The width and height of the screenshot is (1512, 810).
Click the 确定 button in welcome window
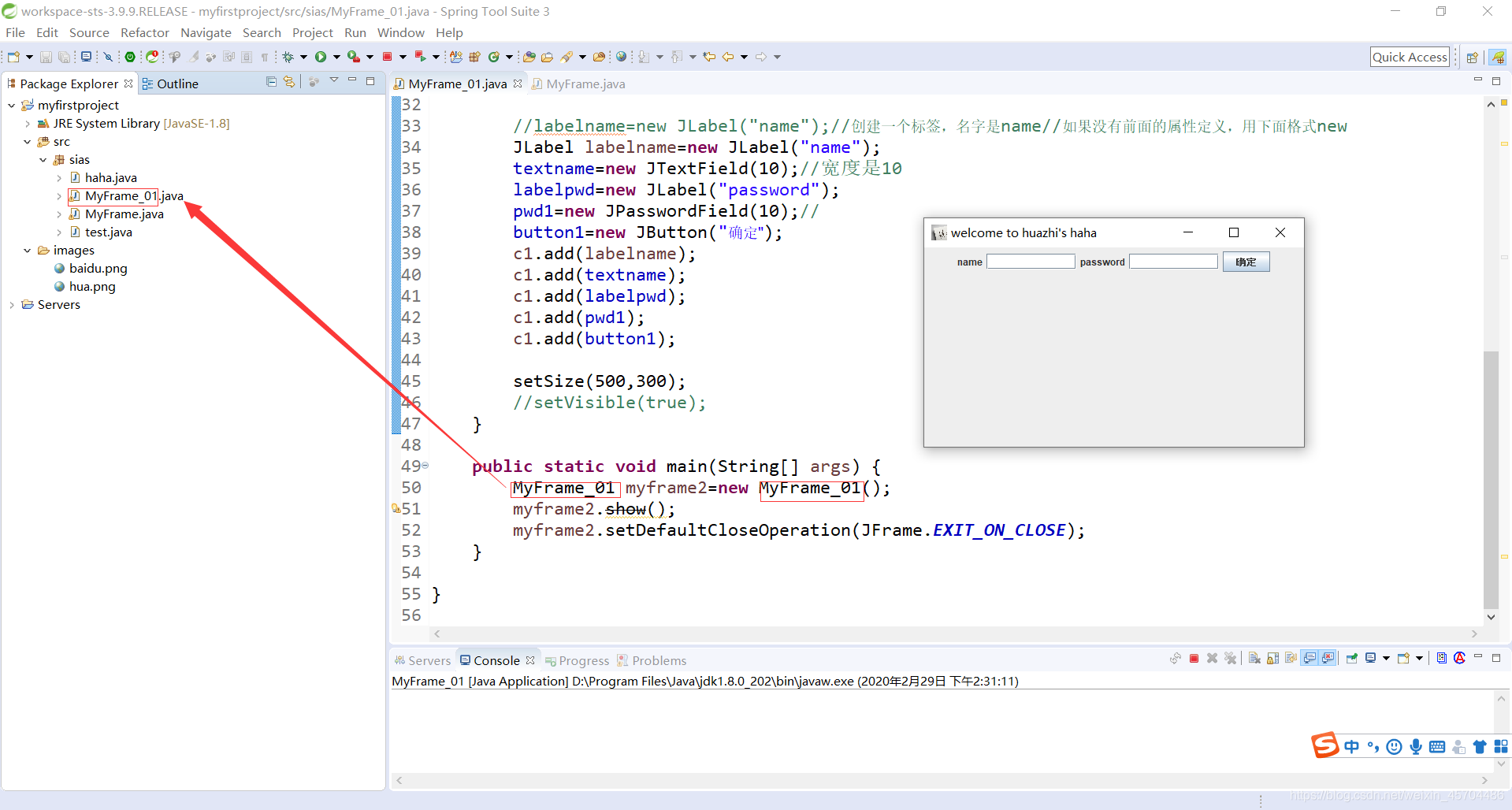point(1246,262)
